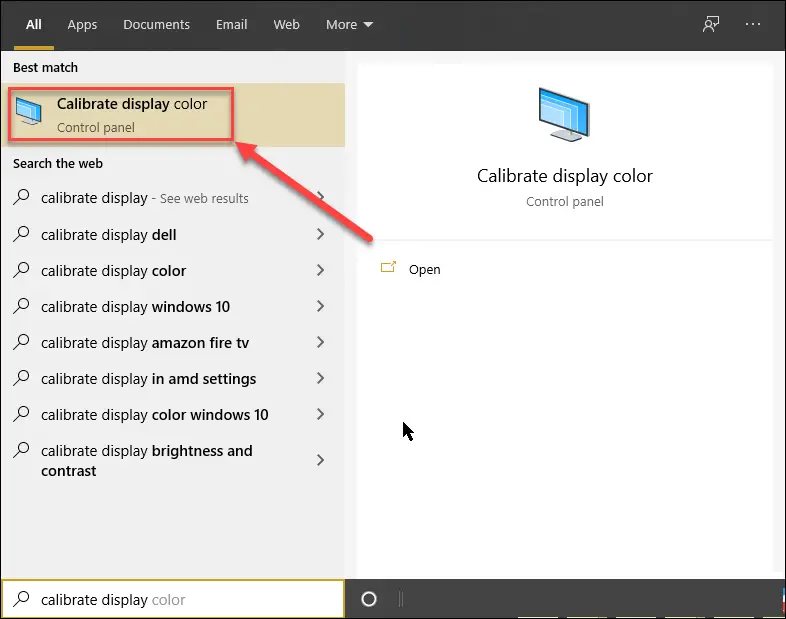
Task: Click search icon beside 'calibrate display color windows 10'
Action: tap(22, 414)
